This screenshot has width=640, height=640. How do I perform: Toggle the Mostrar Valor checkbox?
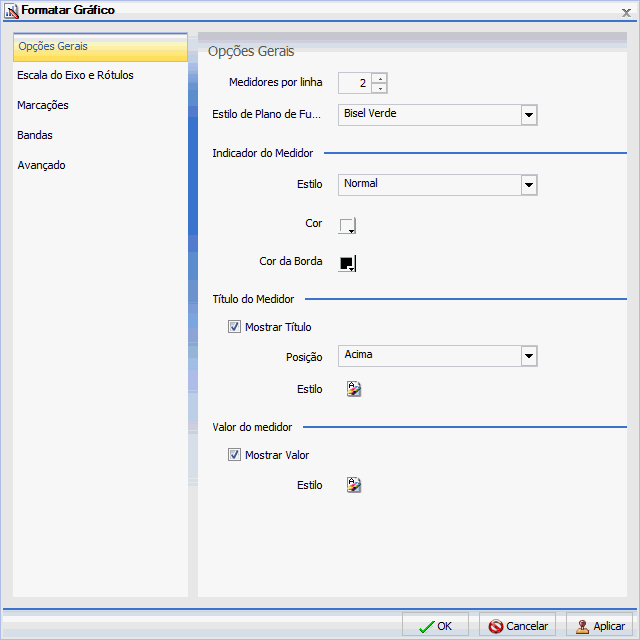tap(234, 455)
